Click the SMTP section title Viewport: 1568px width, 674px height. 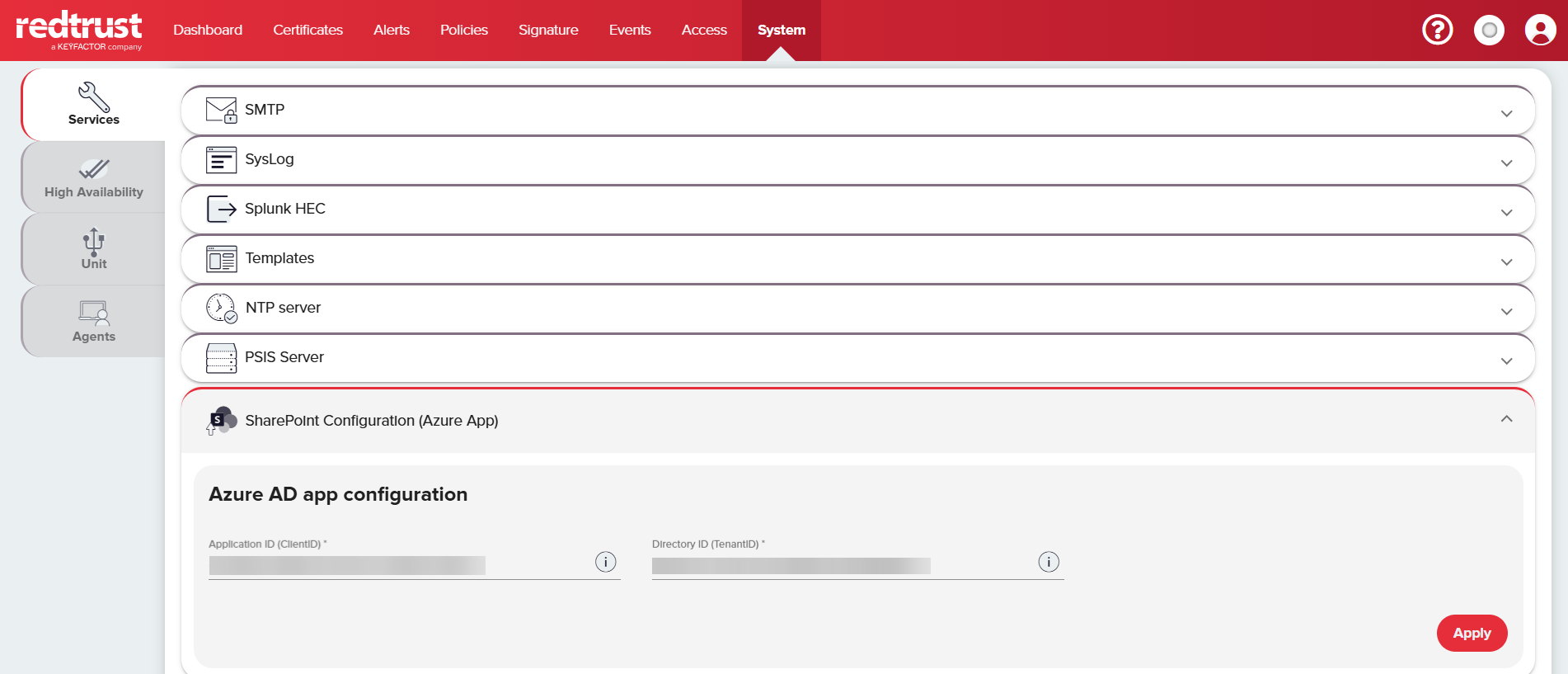[265, 110]
